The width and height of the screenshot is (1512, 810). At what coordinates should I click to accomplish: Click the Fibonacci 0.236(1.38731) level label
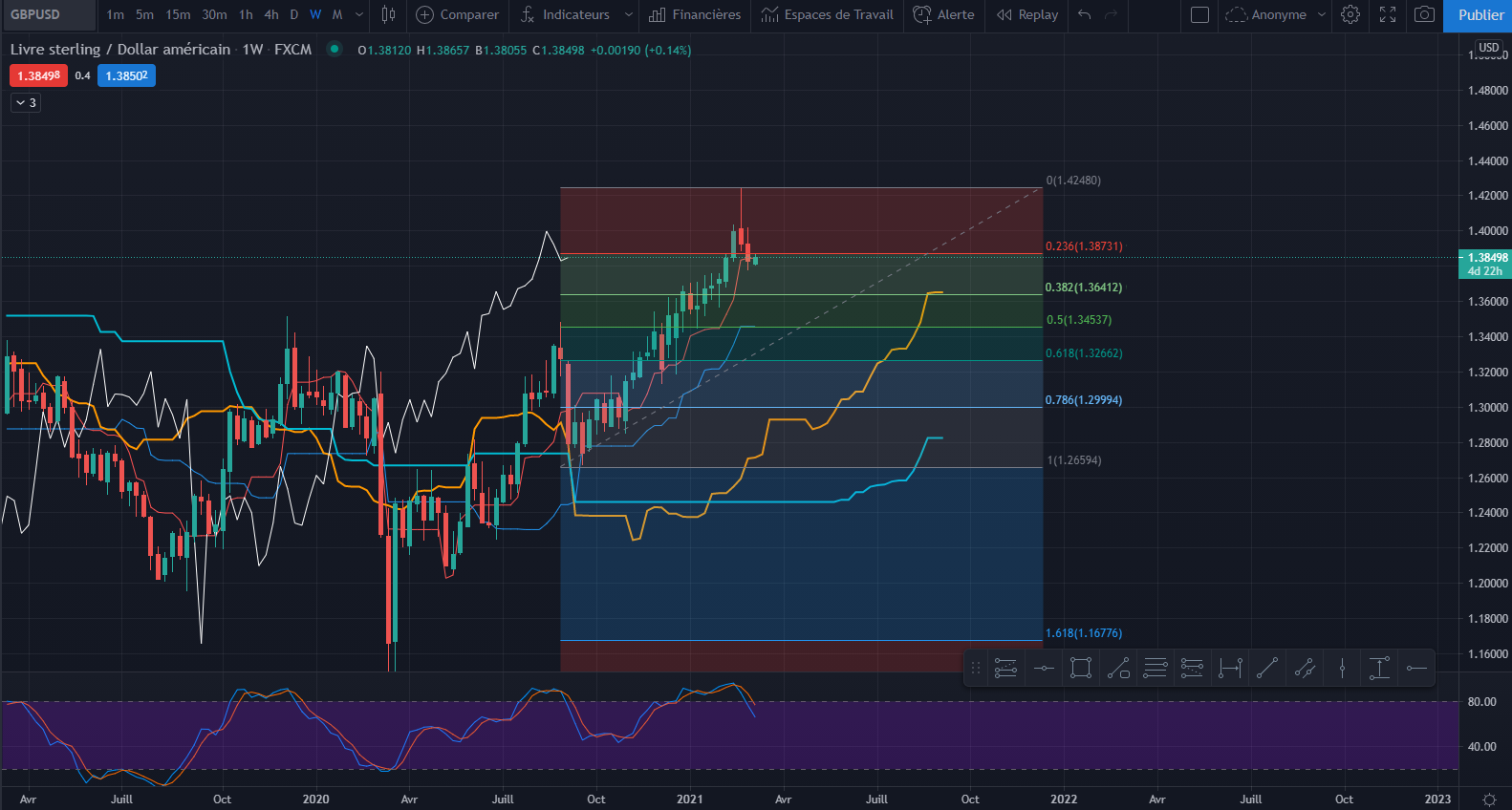coord(1084,246)
